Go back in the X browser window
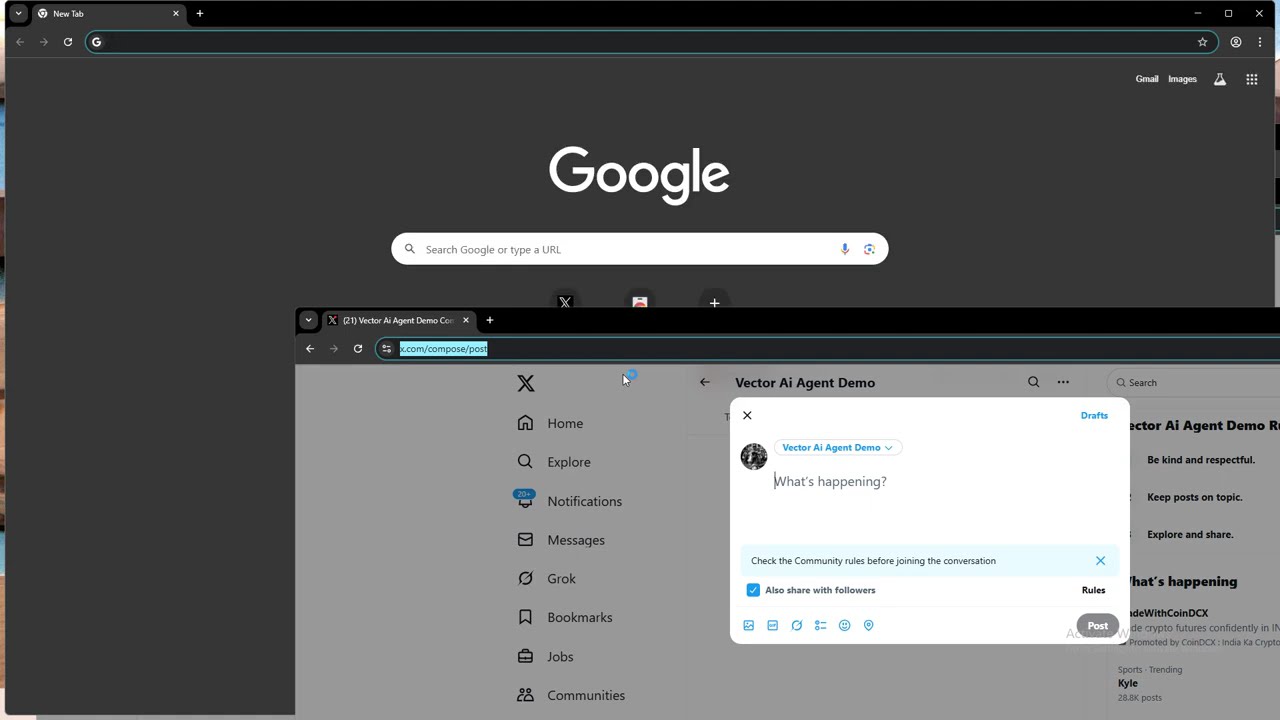1280x720 pixels. click(x=310, y=348)
